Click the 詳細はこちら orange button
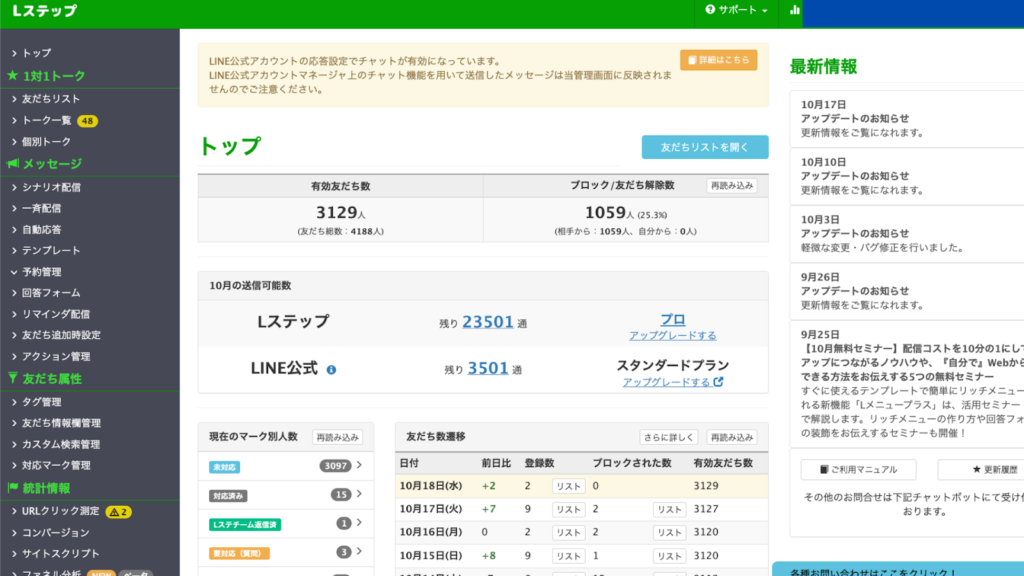 coord(718,60)
